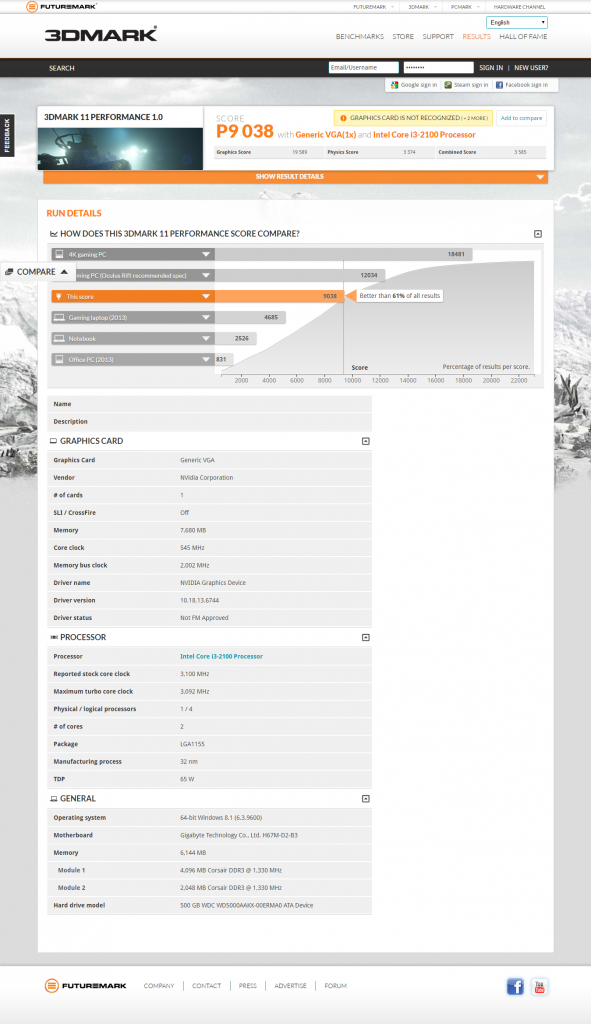This screenshot has width=591, height=1024.
Task: Sign in with Steam icon
Action: [x=448, y=85]
